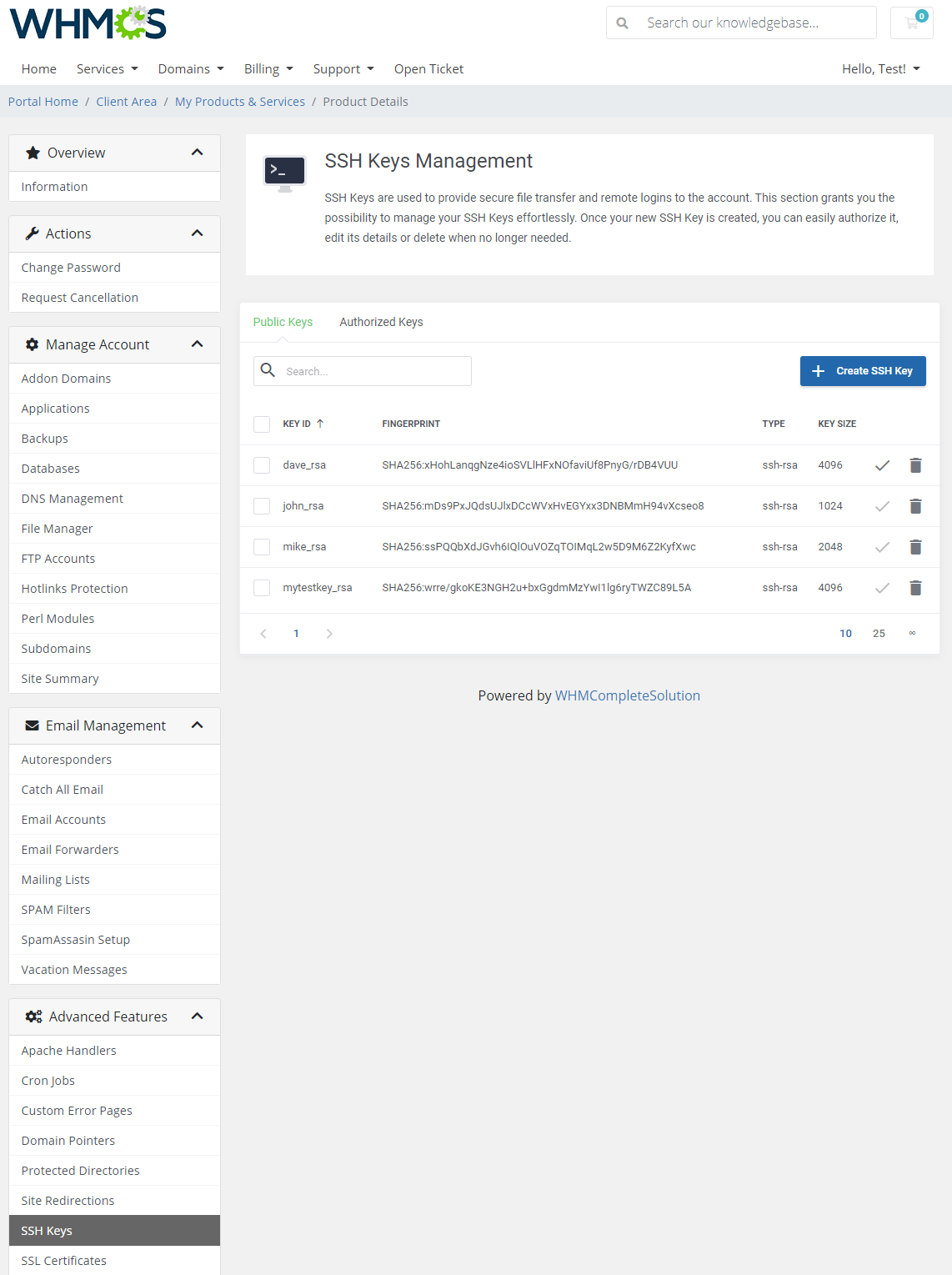Click the knowledgebase search magnifier icon
The image size is (952, 1275).
click(x=622, y=23)
